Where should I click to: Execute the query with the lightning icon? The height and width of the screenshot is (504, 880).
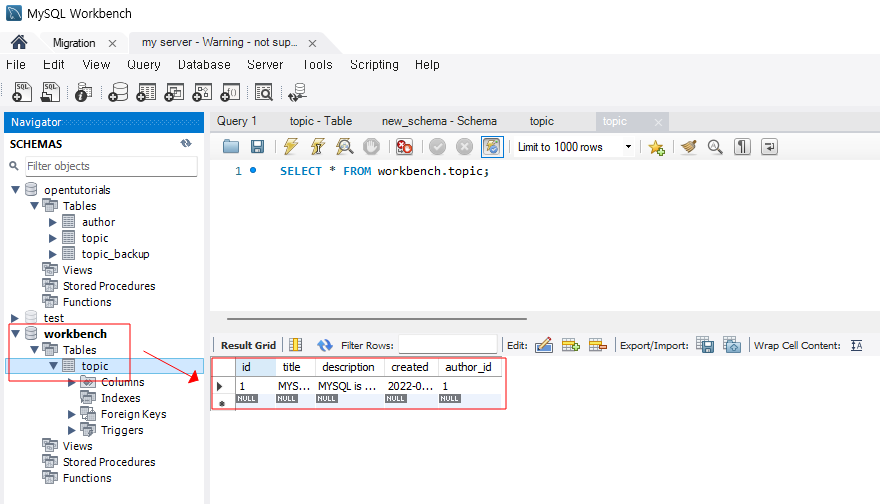[291, 147]
